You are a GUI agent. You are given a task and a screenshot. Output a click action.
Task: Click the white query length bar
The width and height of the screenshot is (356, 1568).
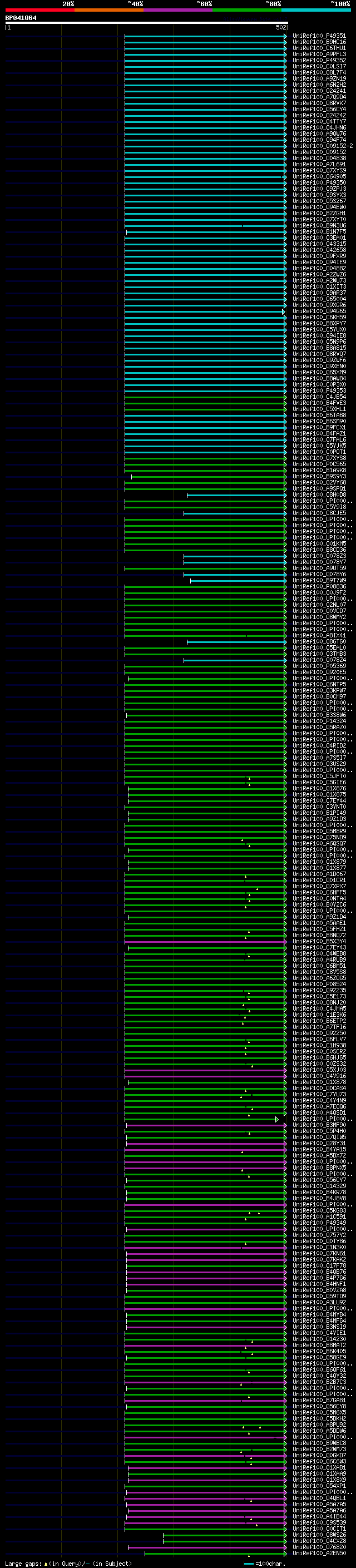pos(147,23)
